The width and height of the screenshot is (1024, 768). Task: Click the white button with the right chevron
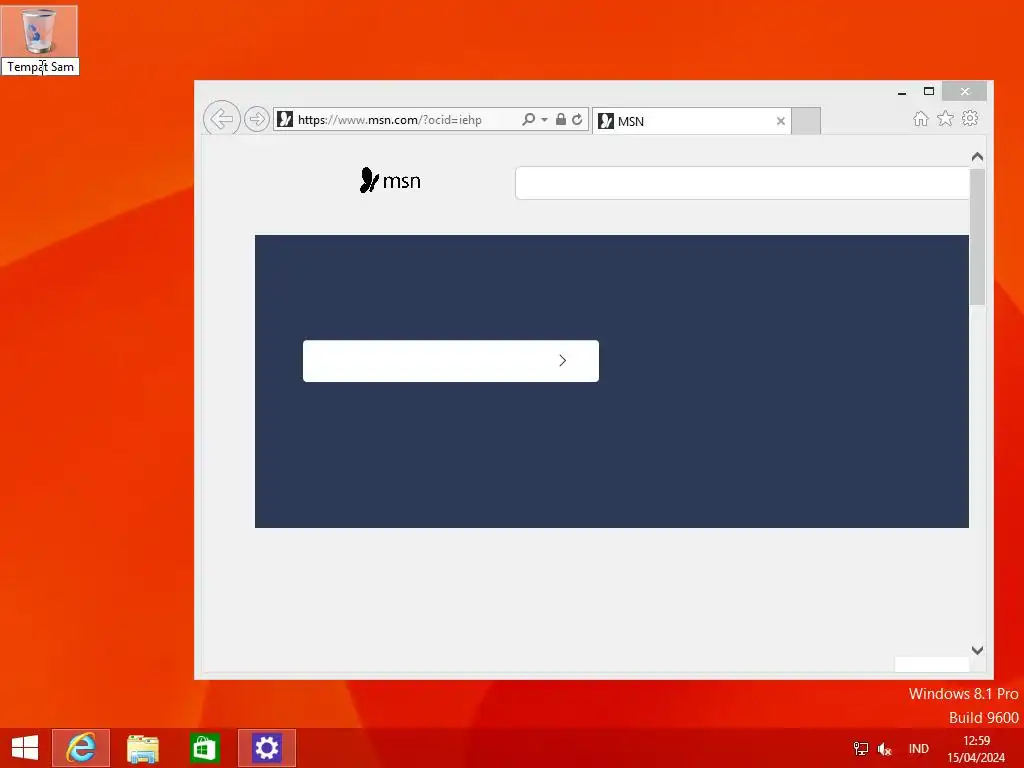451,360
